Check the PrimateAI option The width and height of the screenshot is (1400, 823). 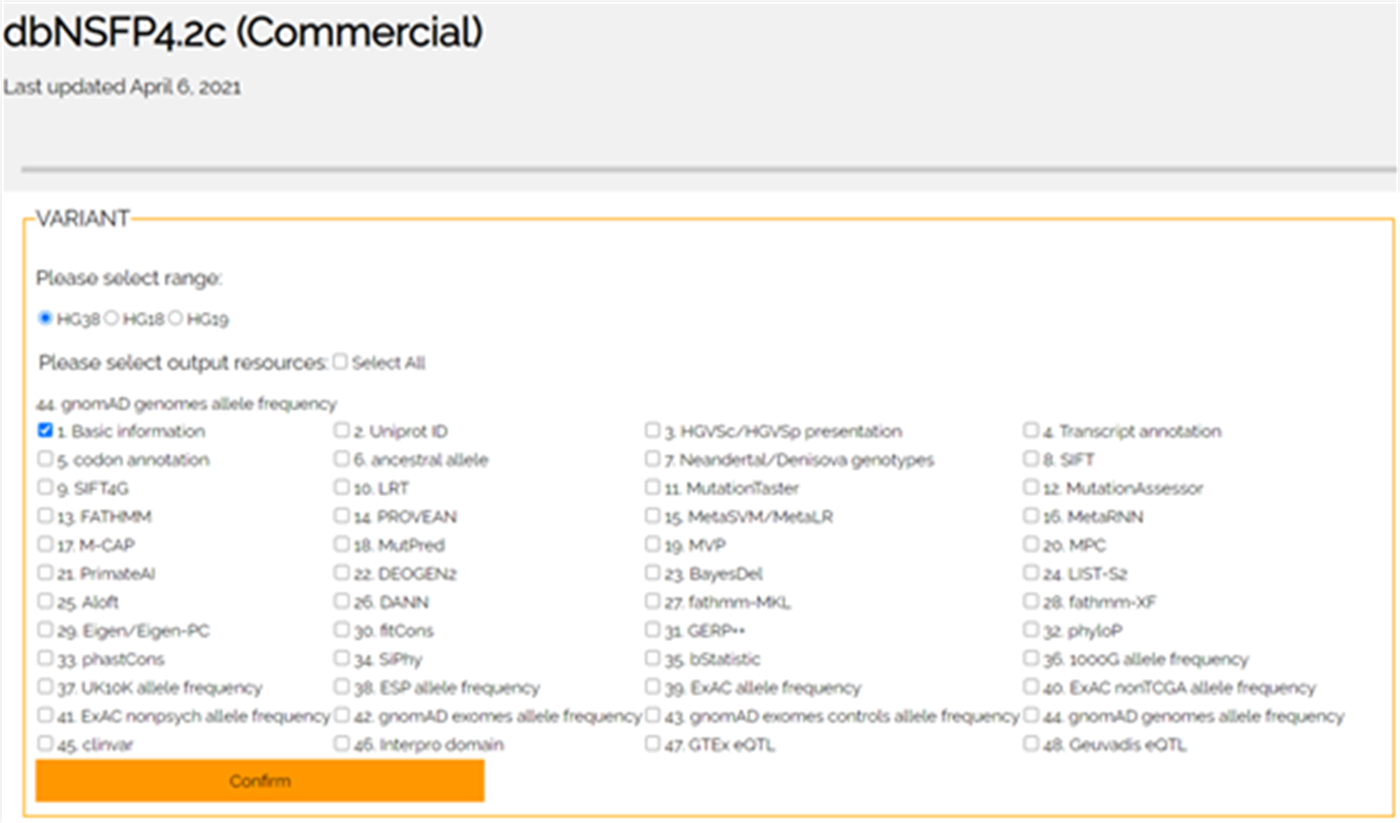45,573
